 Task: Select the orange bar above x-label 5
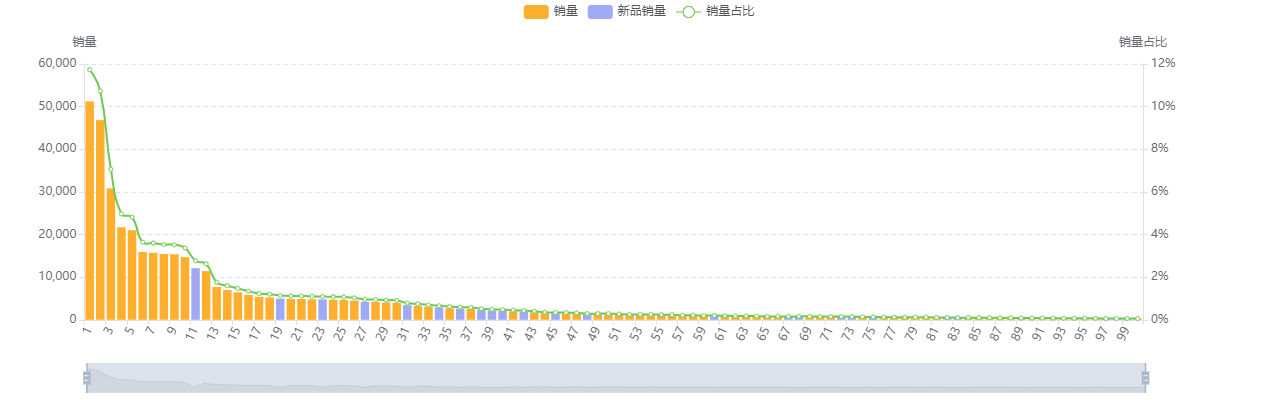coord(132,274)
